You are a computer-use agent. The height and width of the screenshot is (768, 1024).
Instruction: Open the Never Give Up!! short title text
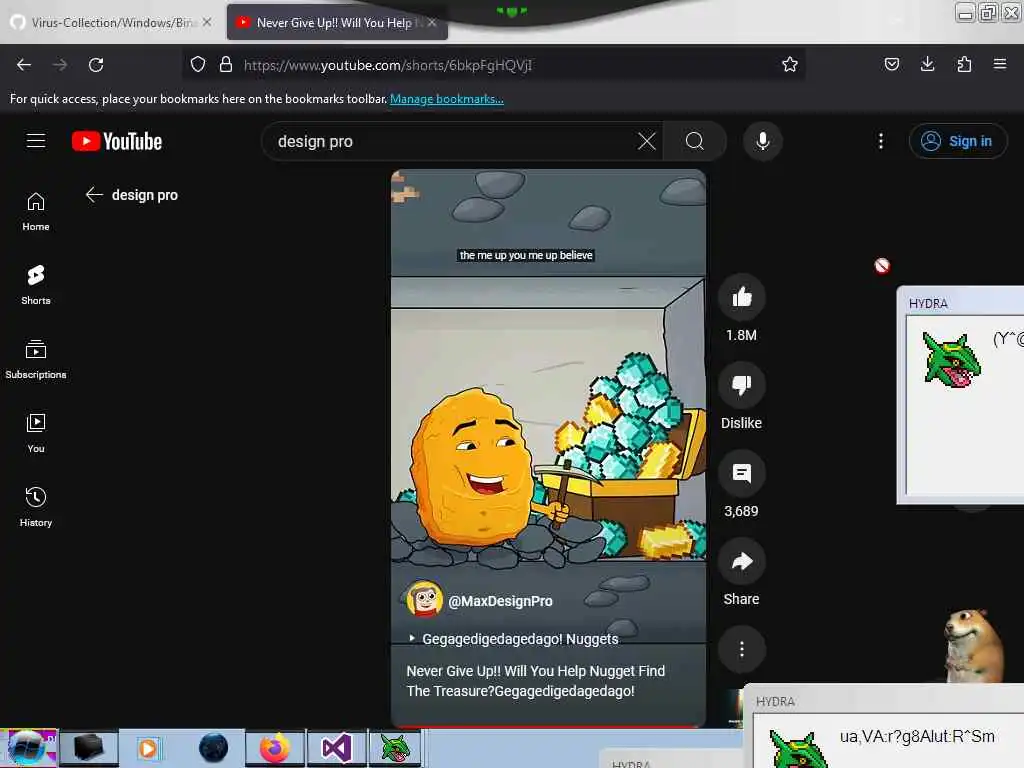point(536,680)
